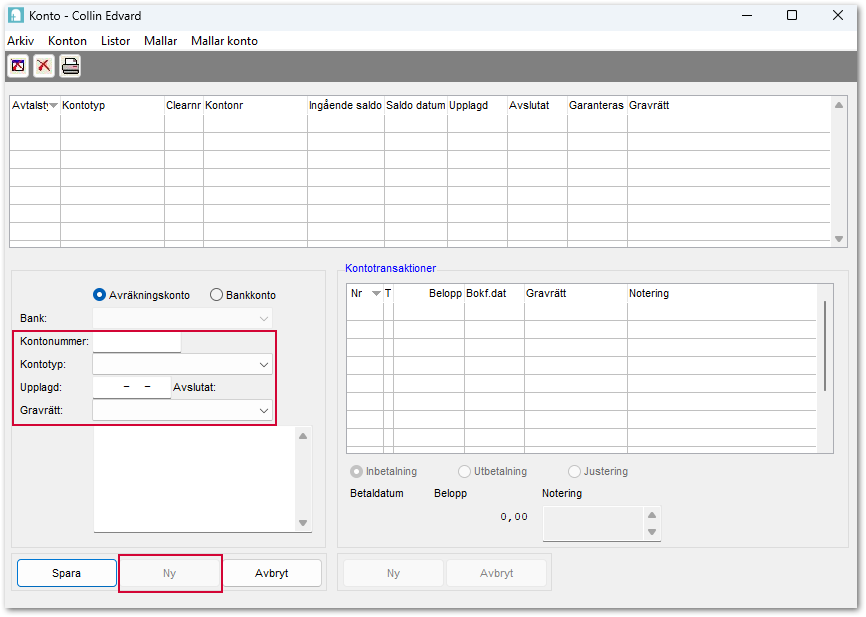Select the Avräkningskonto radio button

[99, 295]
